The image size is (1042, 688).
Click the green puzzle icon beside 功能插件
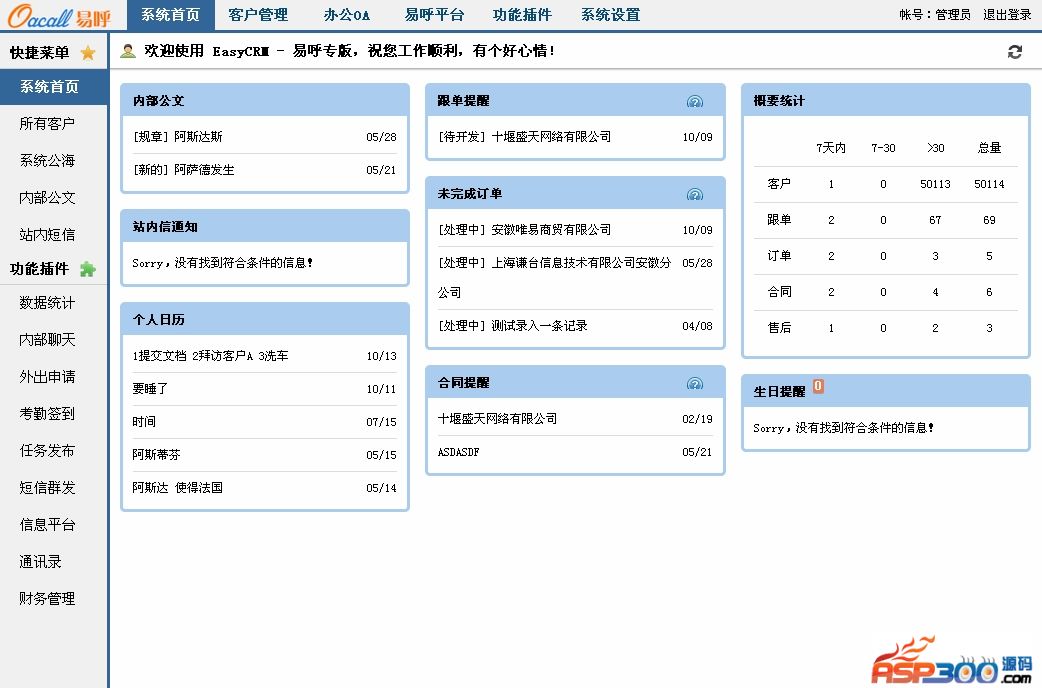(88, 268)
